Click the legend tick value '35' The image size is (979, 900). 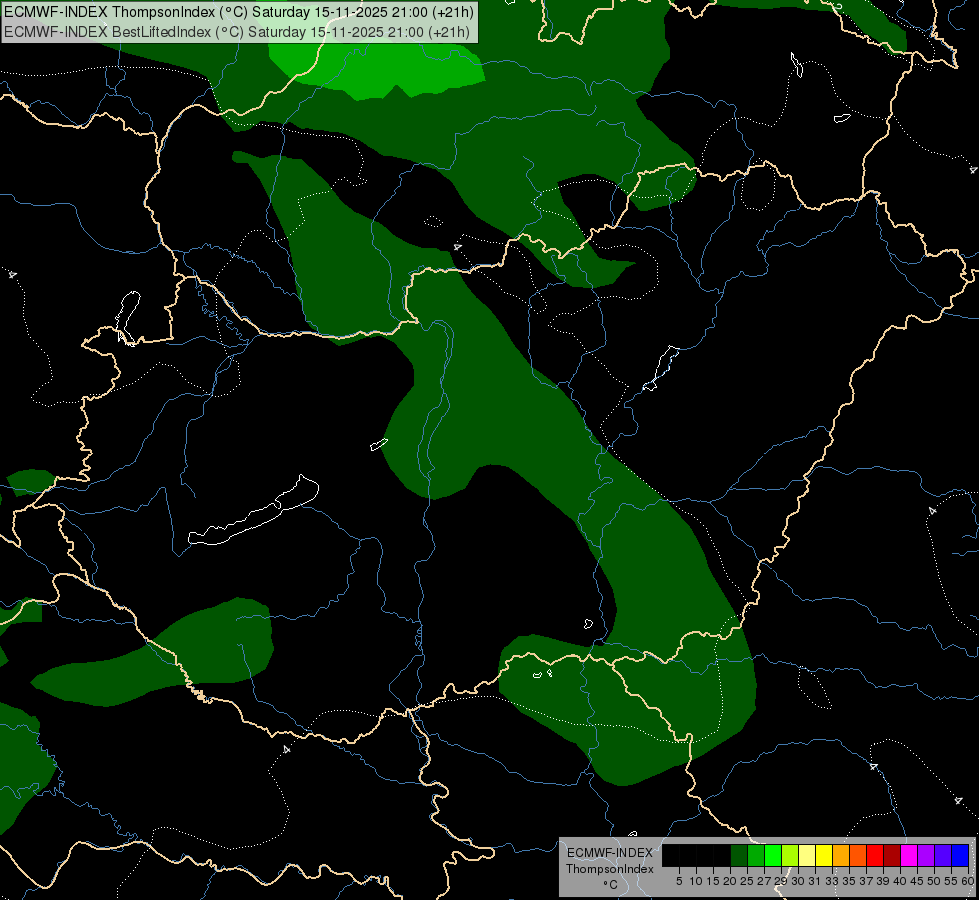click(849, 881)
